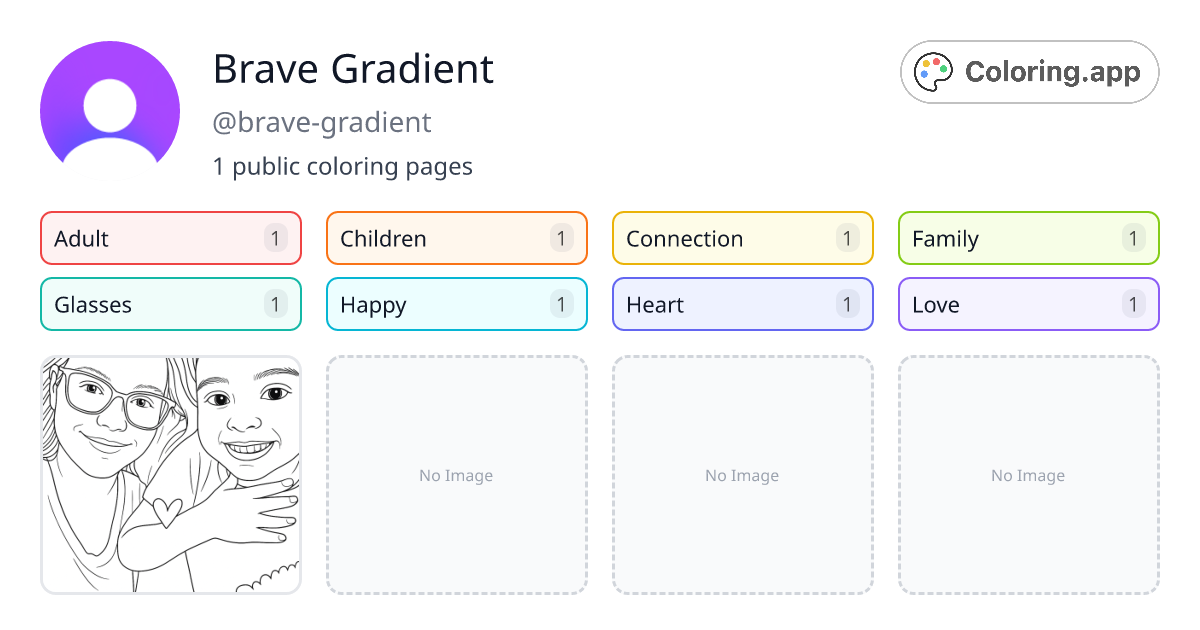Screen dimensions: 1200x630
Task: Click the count badge beside Children
Action: [561, 238]
